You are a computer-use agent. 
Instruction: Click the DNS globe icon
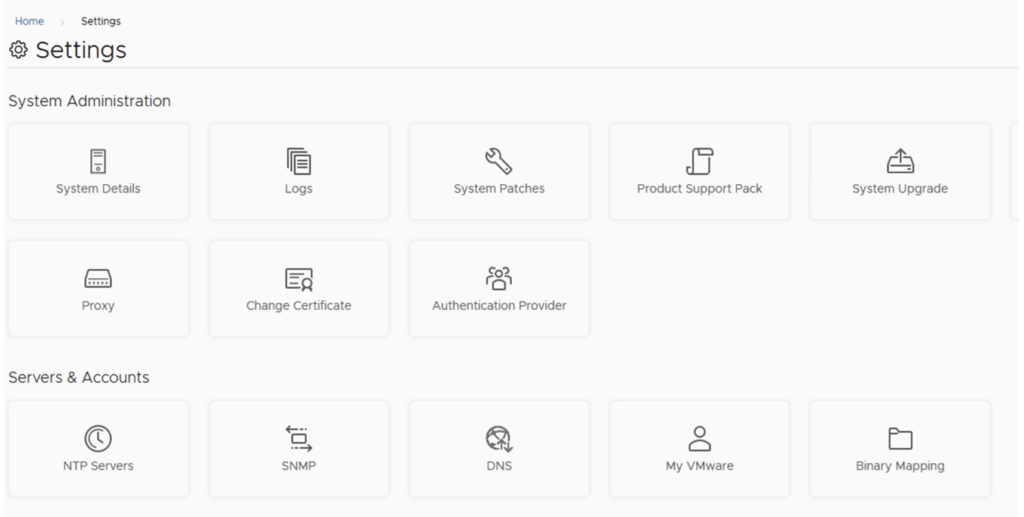[499, 438]
